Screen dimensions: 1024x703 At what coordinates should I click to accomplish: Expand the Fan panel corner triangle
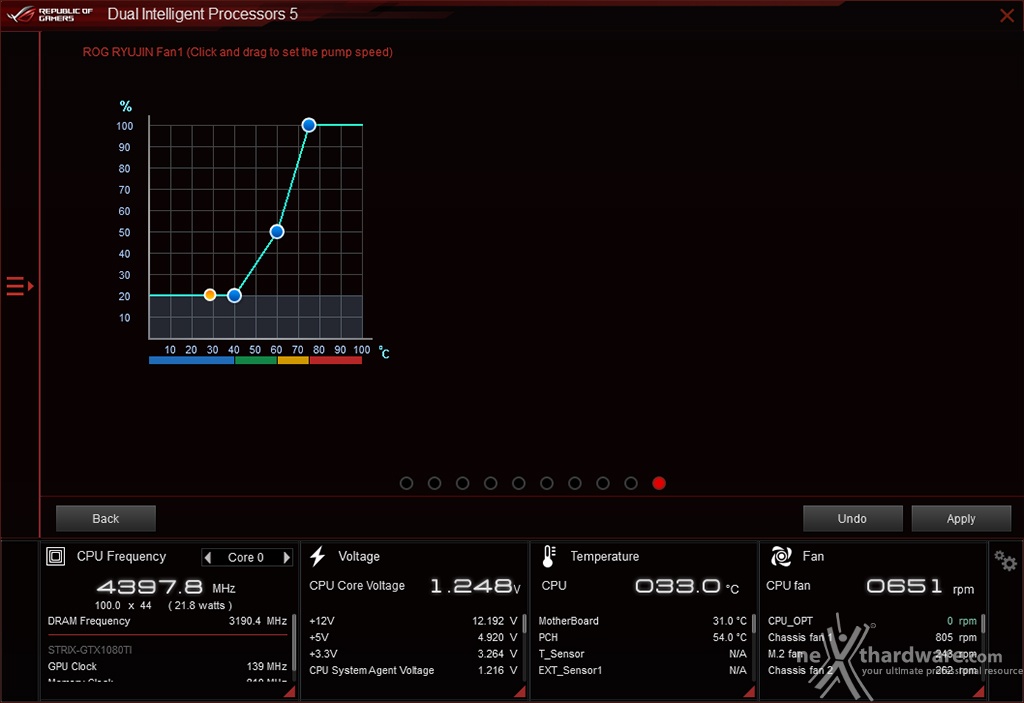click(x=978, y=691)
